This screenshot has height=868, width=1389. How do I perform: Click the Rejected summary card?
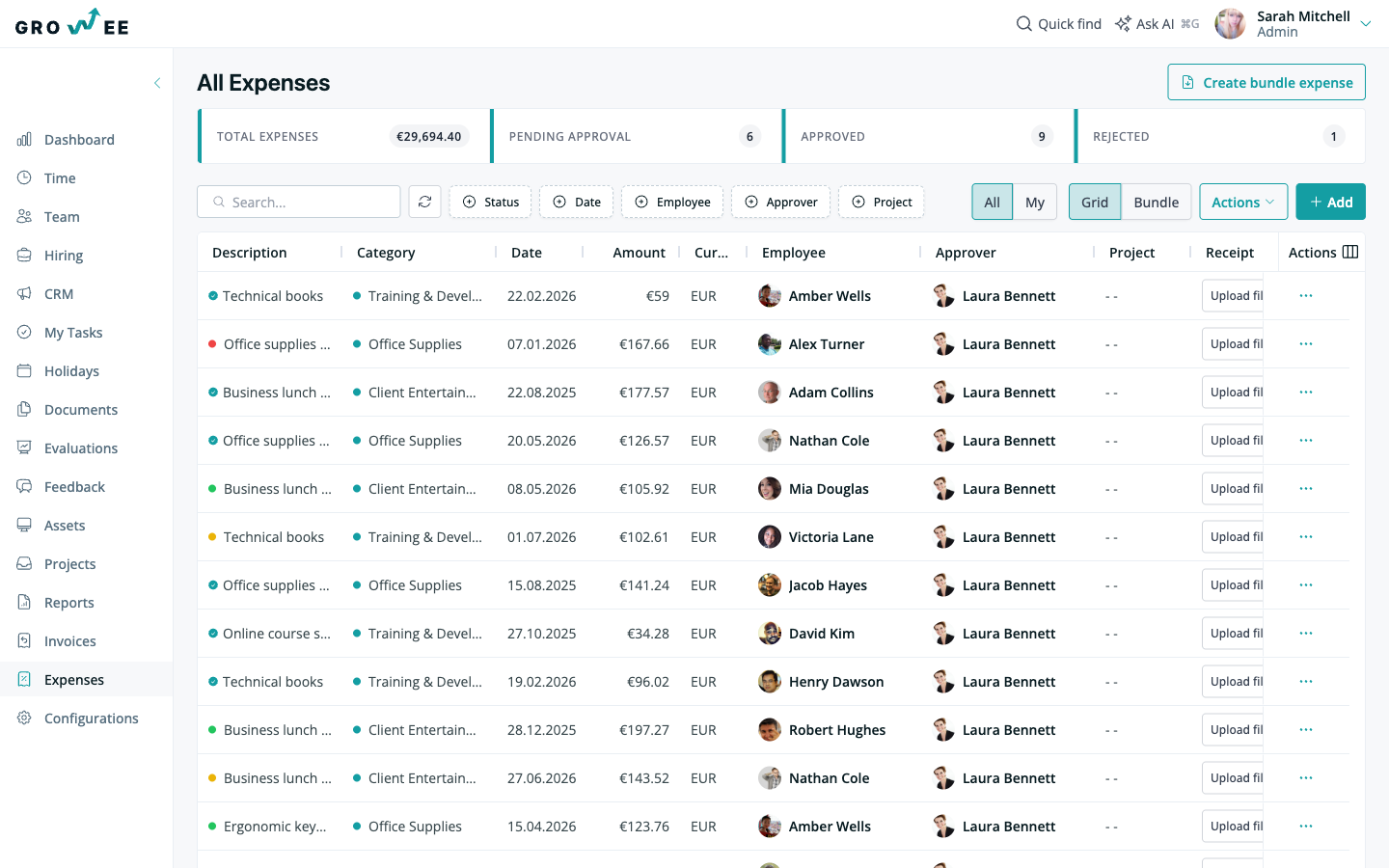click(x=1219, y=136)
